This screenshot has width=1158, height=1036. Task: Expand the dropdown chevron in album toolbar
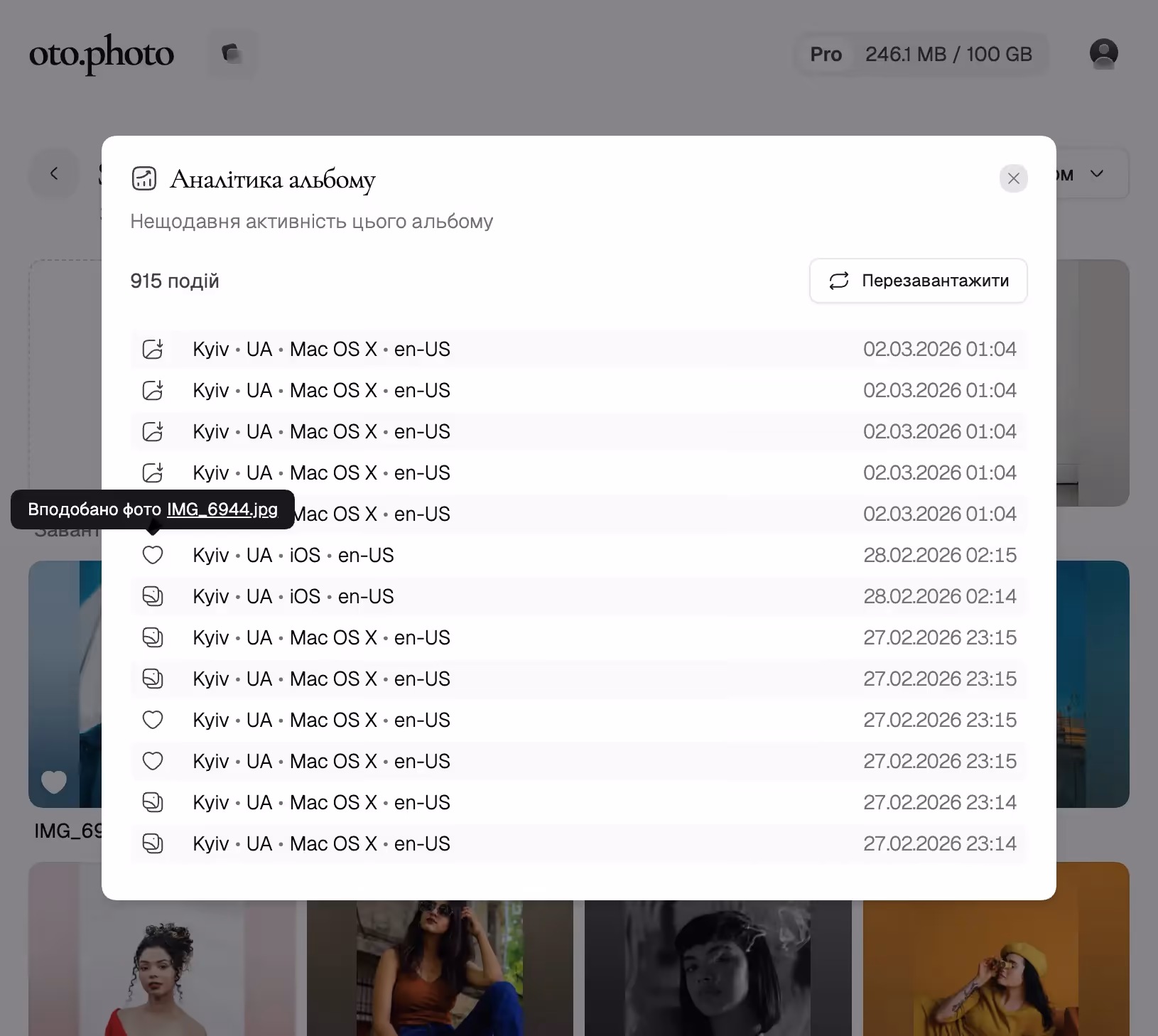tap(1097, 173)
